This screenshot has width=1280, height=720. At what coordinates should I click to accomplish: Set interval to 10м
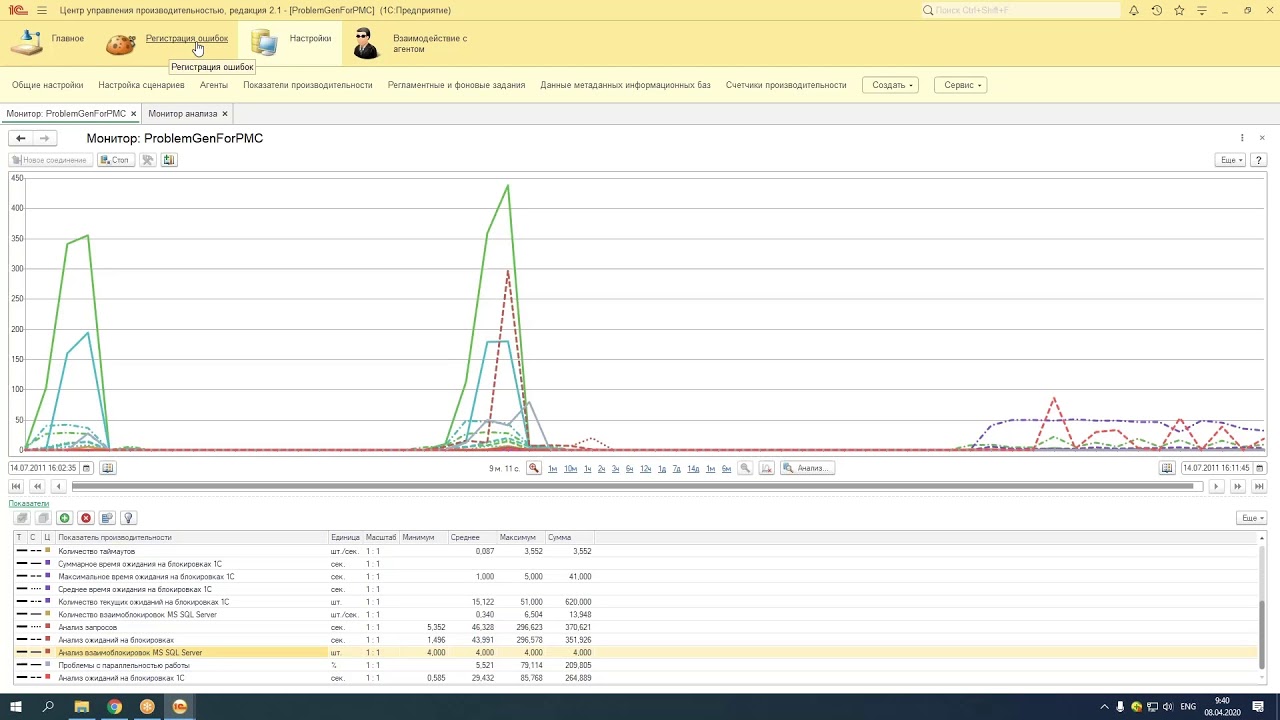tap(570, 469)
